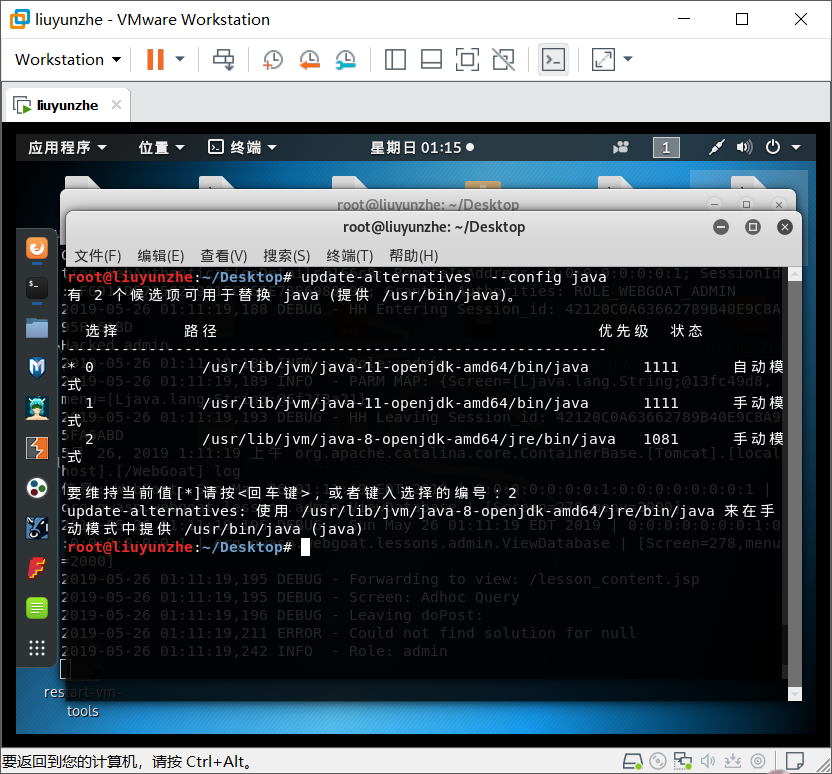Click the stretch guest display icon
Image resolution: width=832 pixels, height=774 pixels.
coord(603,59)
